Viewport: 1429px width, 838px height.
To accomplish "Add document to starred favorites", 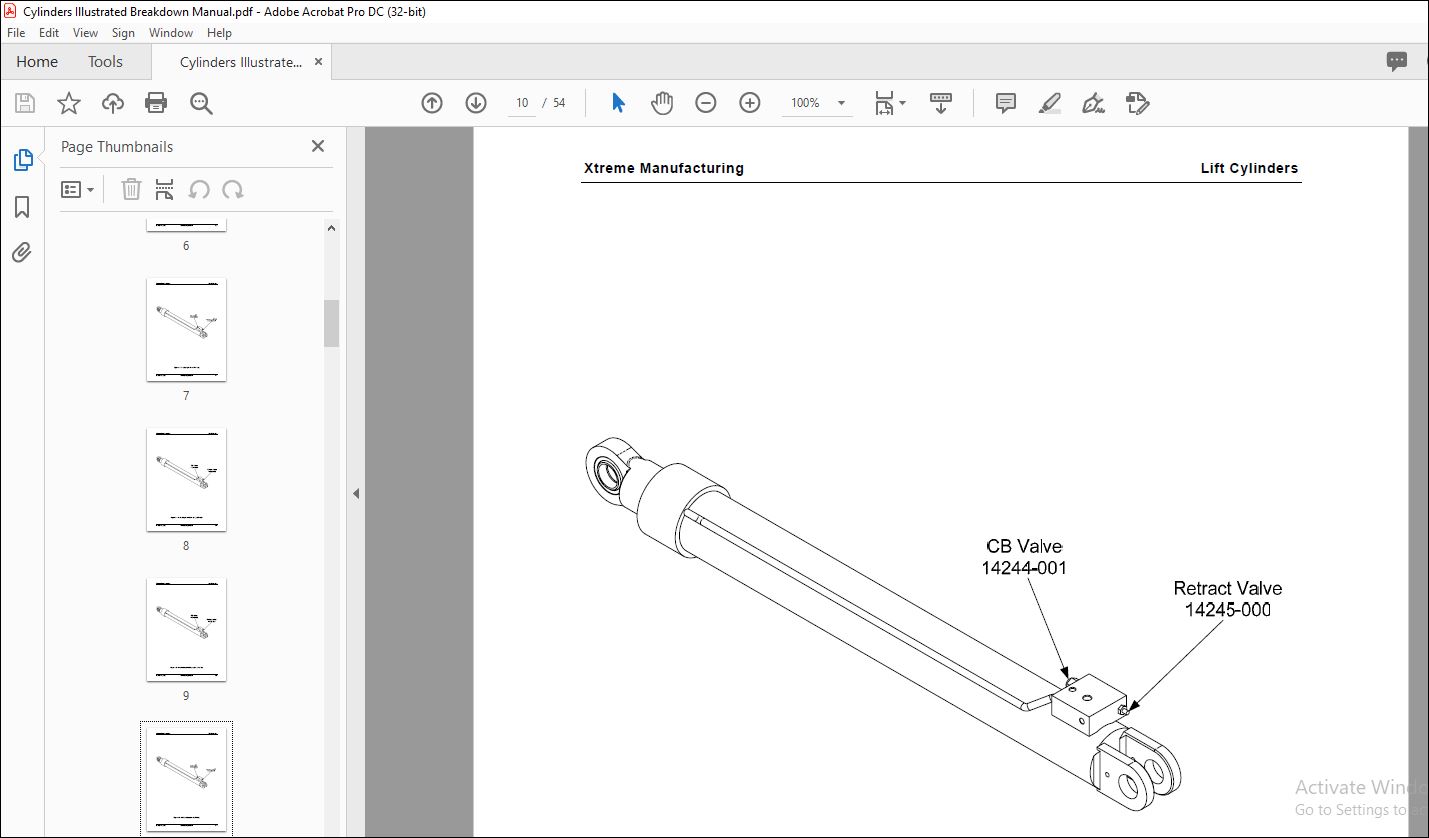I will click(x=68, y=103).
